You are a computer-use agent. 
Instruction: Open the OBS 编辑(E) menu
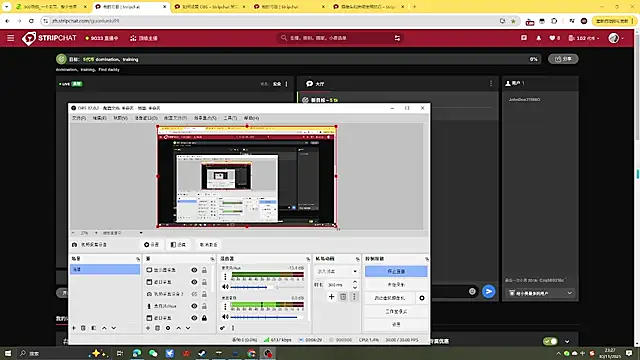99,118
